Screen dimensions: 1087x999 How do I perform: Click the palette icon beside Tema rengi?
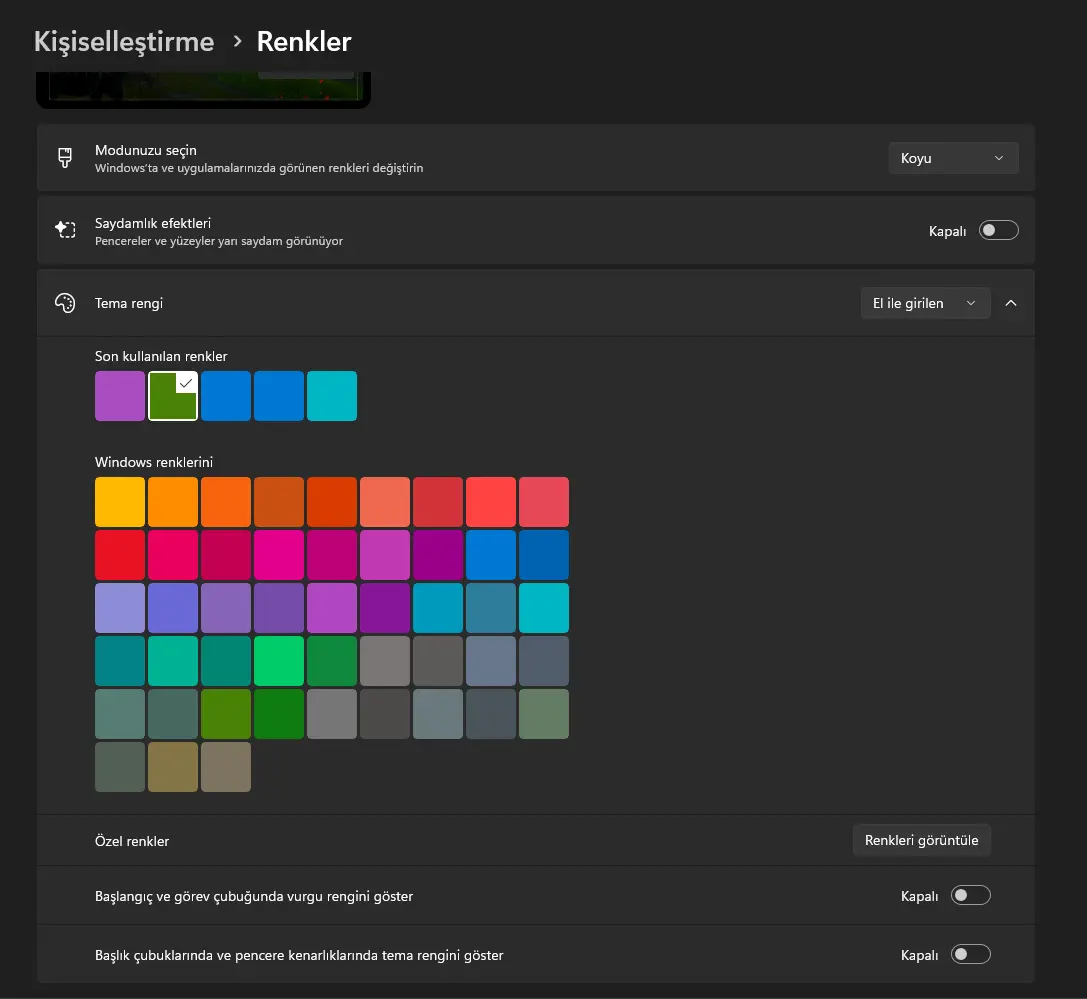tap(65, 303)
